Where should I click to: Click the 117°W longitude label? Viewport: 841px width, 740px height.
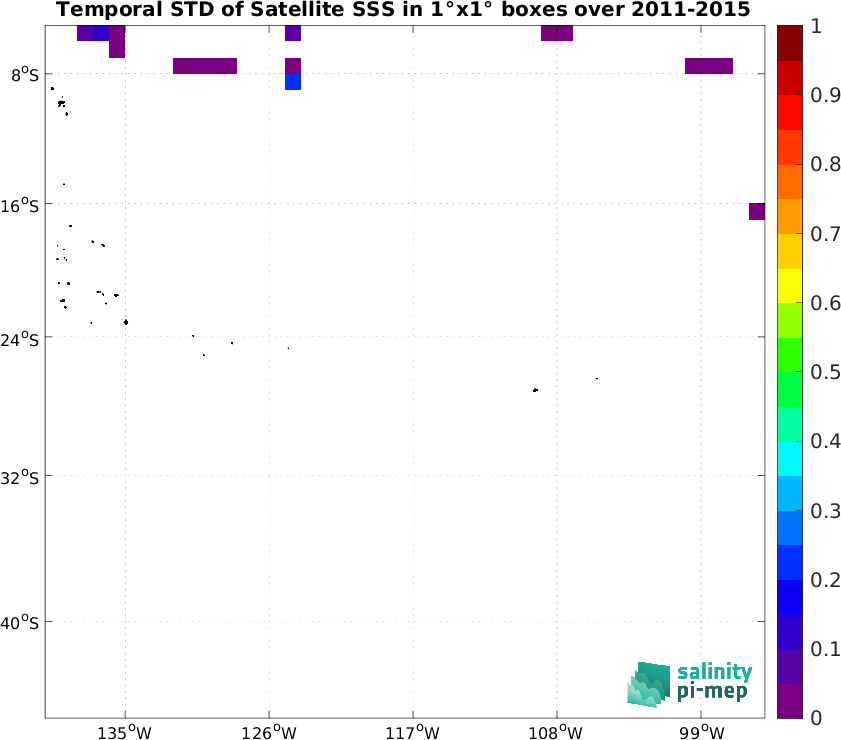pos(412,732)
